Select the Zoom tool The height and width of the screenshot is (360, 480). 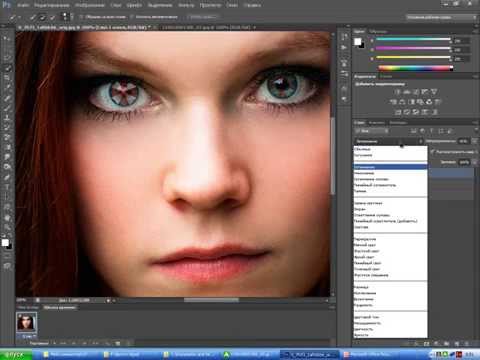(x=7, y=227)
